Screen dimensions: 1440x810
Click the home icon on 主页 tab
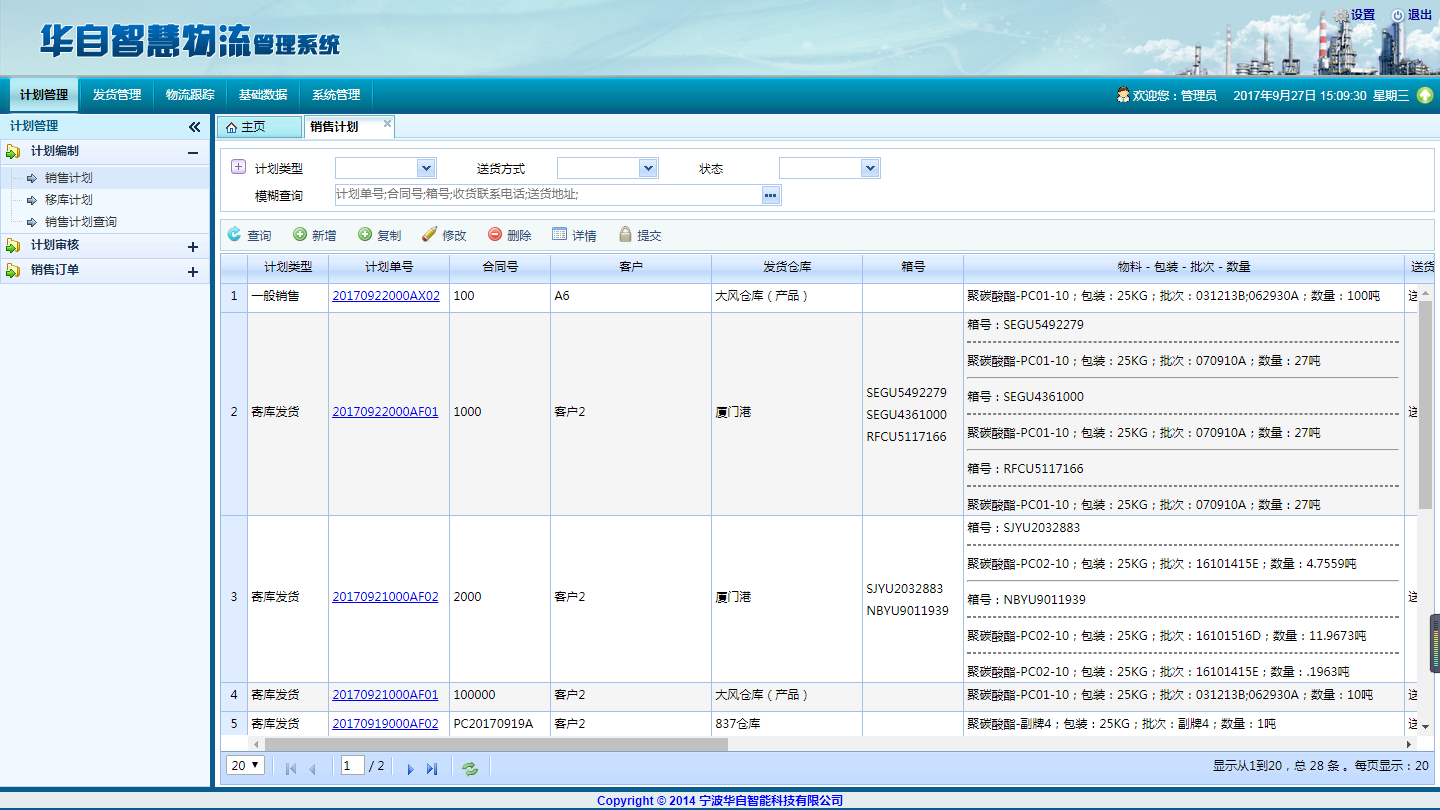[x=231, y=128]
